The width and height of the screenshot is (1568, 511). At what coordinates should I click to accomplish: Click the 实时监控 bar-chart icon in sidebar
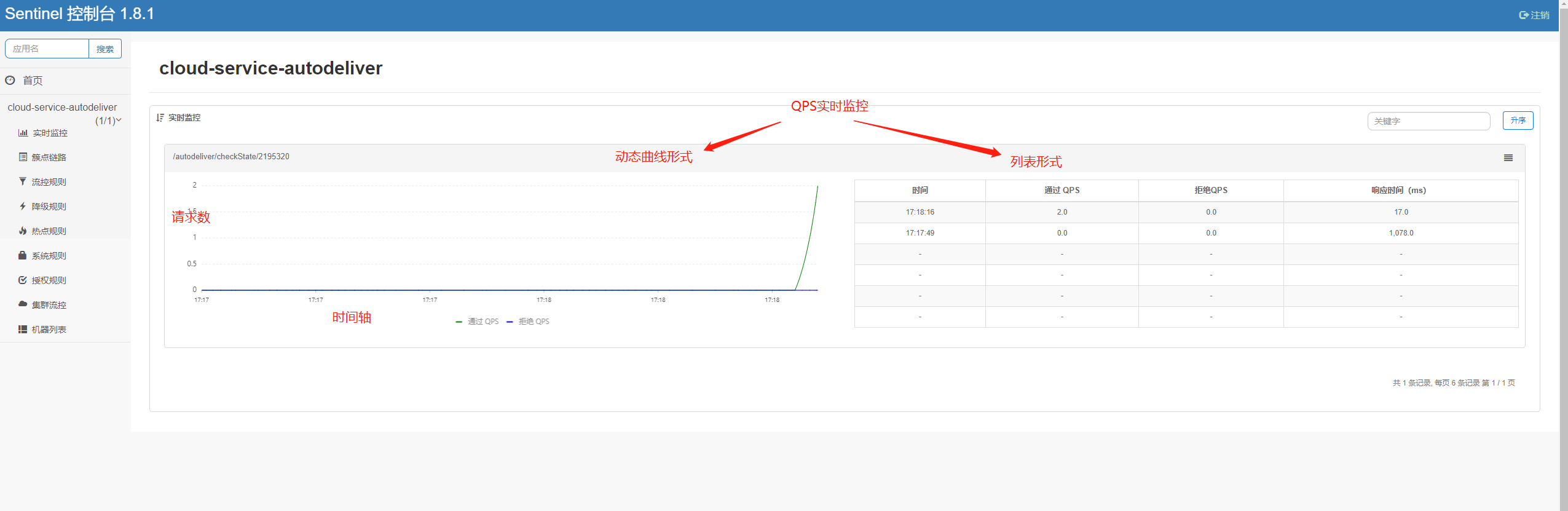(23, 133)
